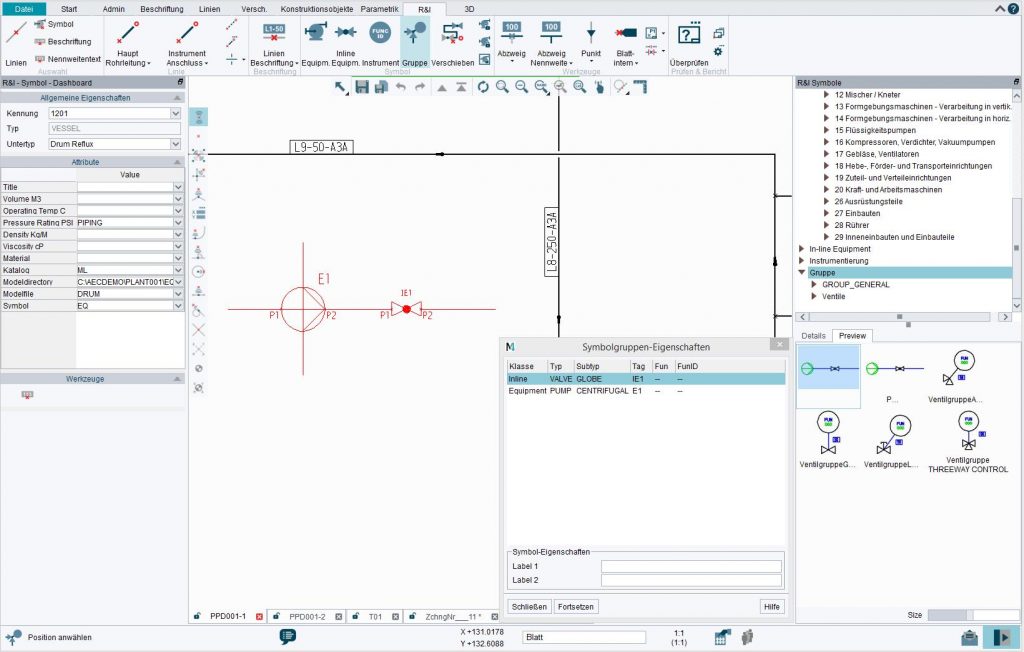Screen dimensions: 1024x652
Task: Adjust the Size slider at bottom right
Action: [x=970, y=615]
